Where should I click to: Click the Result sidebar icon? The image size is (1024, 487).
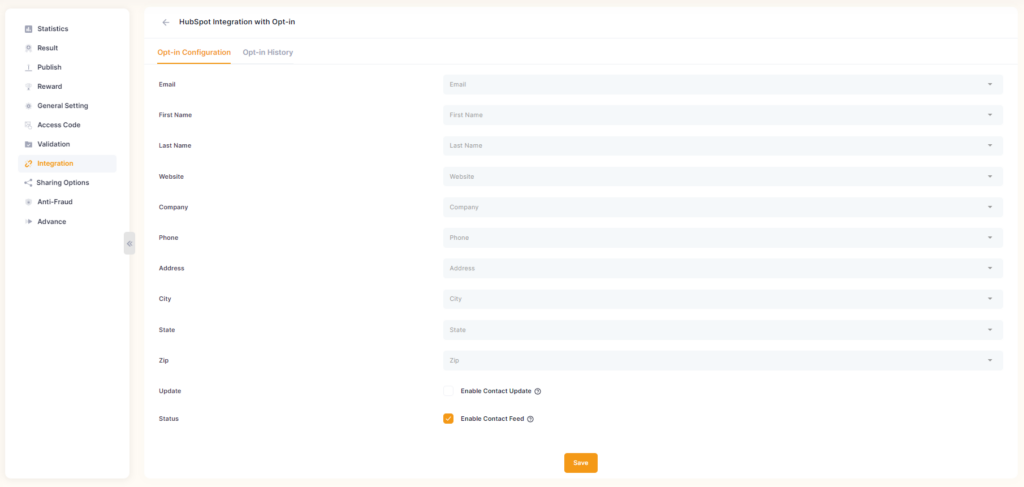(x=28, y=48)
